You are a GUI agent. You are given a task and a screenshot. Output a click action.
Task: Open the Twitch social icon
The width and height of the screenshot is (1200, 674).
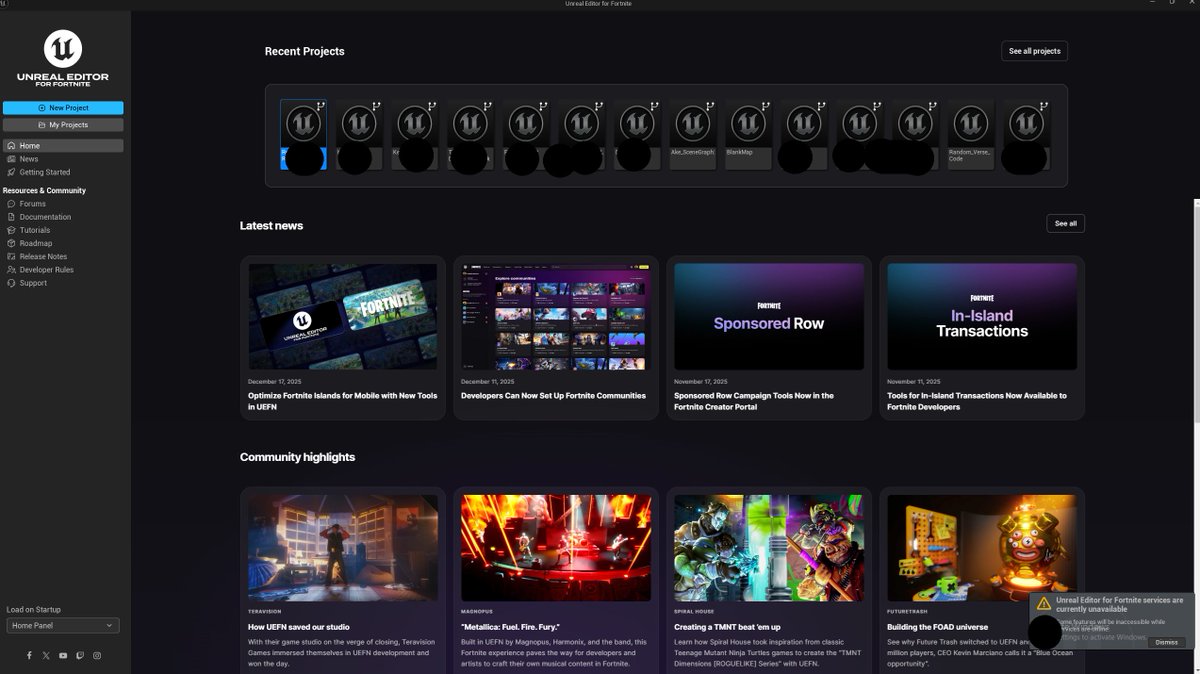[x=80, y=655]
